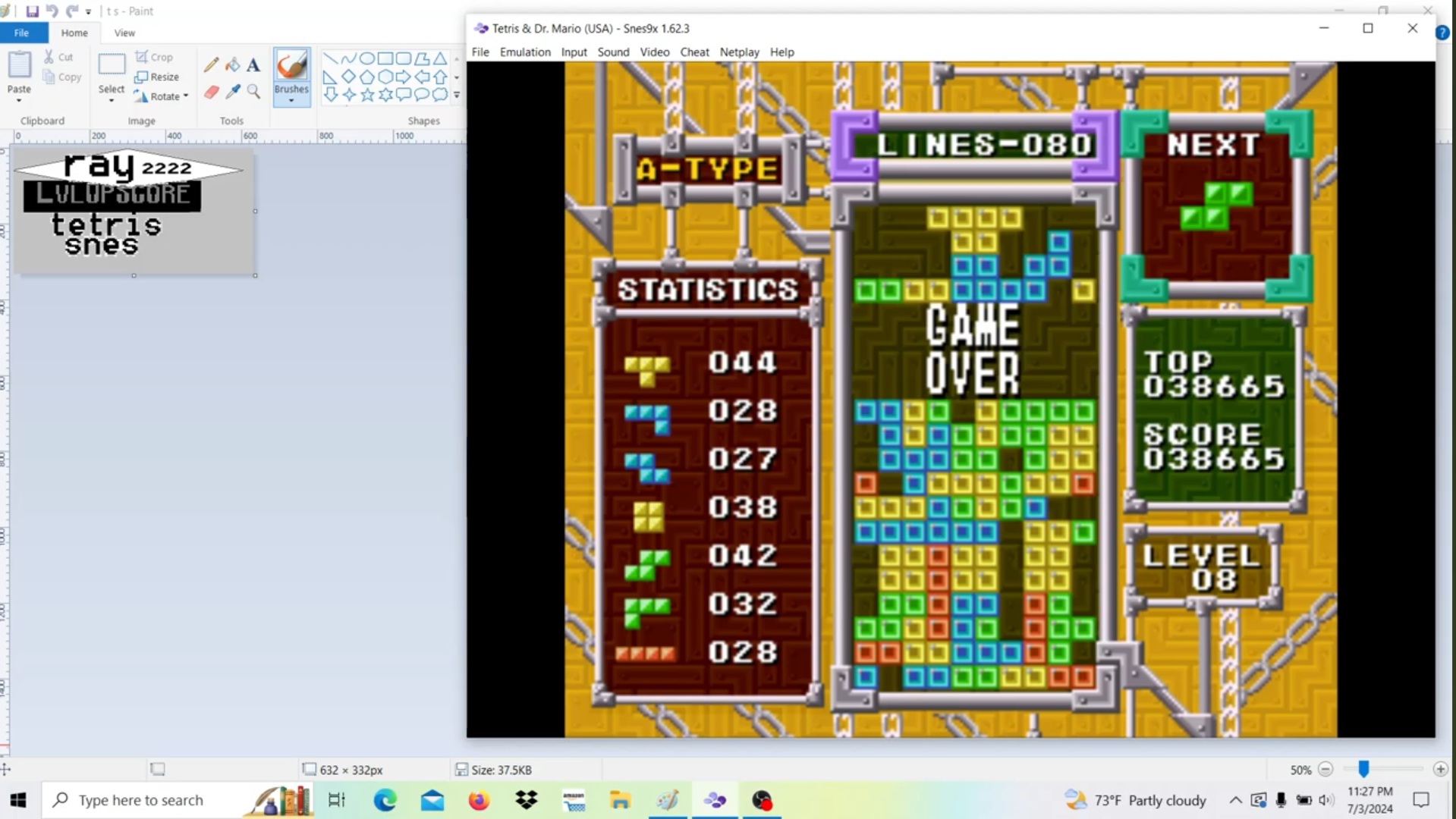Expand the Rotate dropdown menu
This screenshot has width=1456, height=819.
tap(186, 96)
